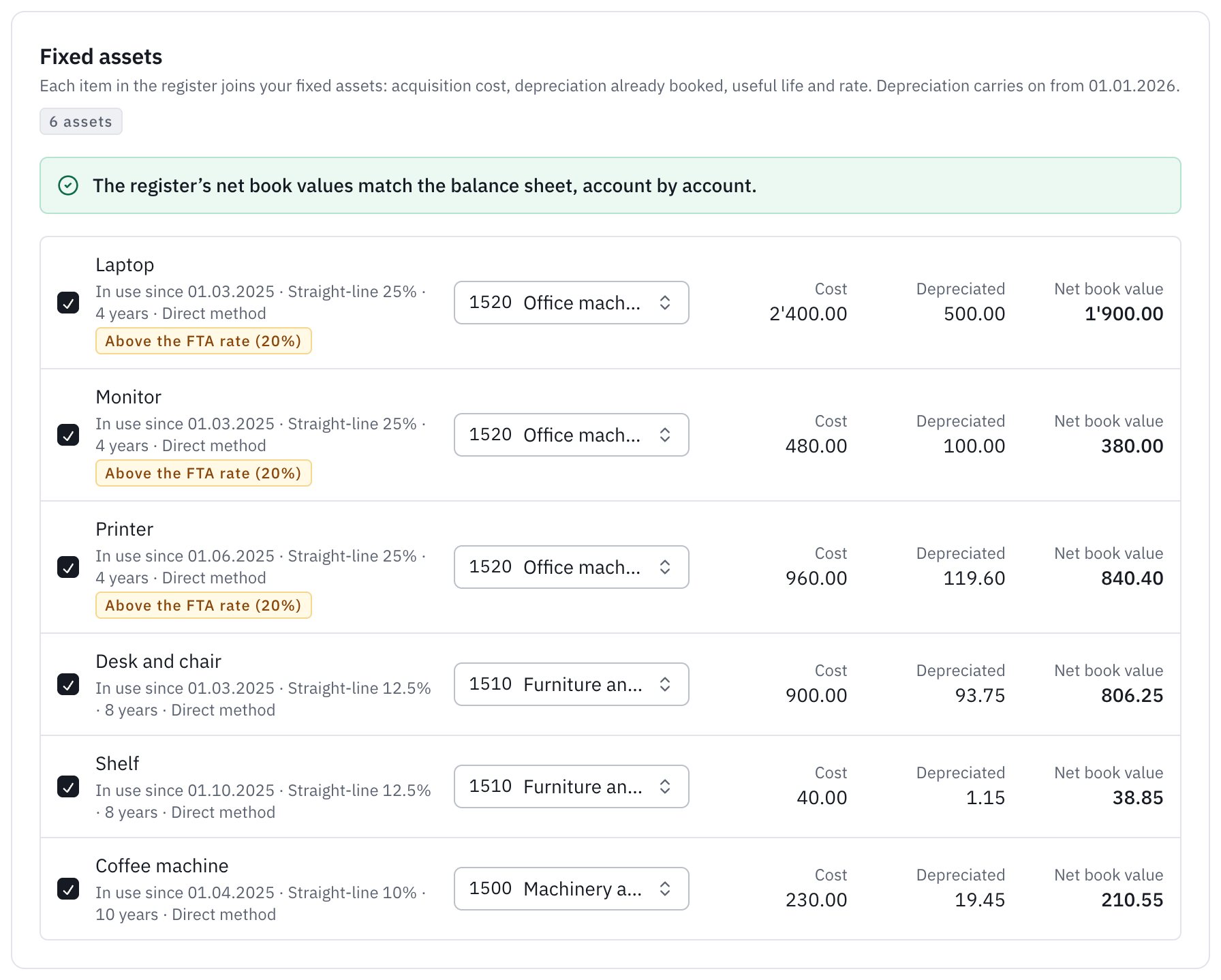Viewport: 1221px width, 980px height.
Task: Click Laptop cost value 2'400.00
Action: [808, 313]
